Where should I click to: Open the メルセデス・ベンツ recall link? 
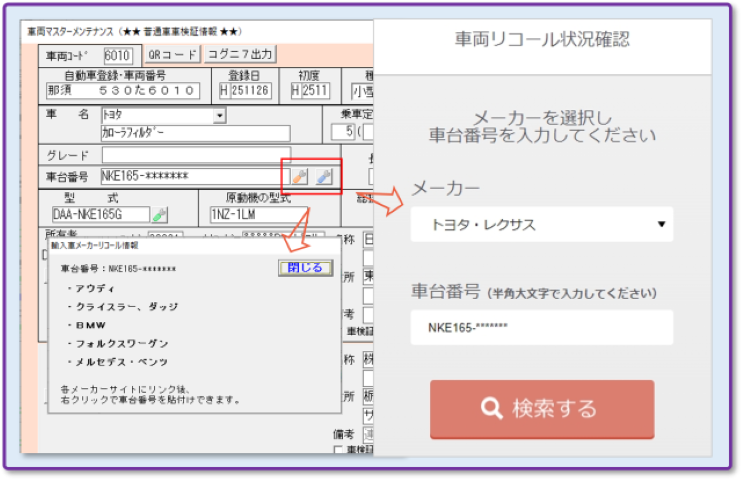coord(119,361)
